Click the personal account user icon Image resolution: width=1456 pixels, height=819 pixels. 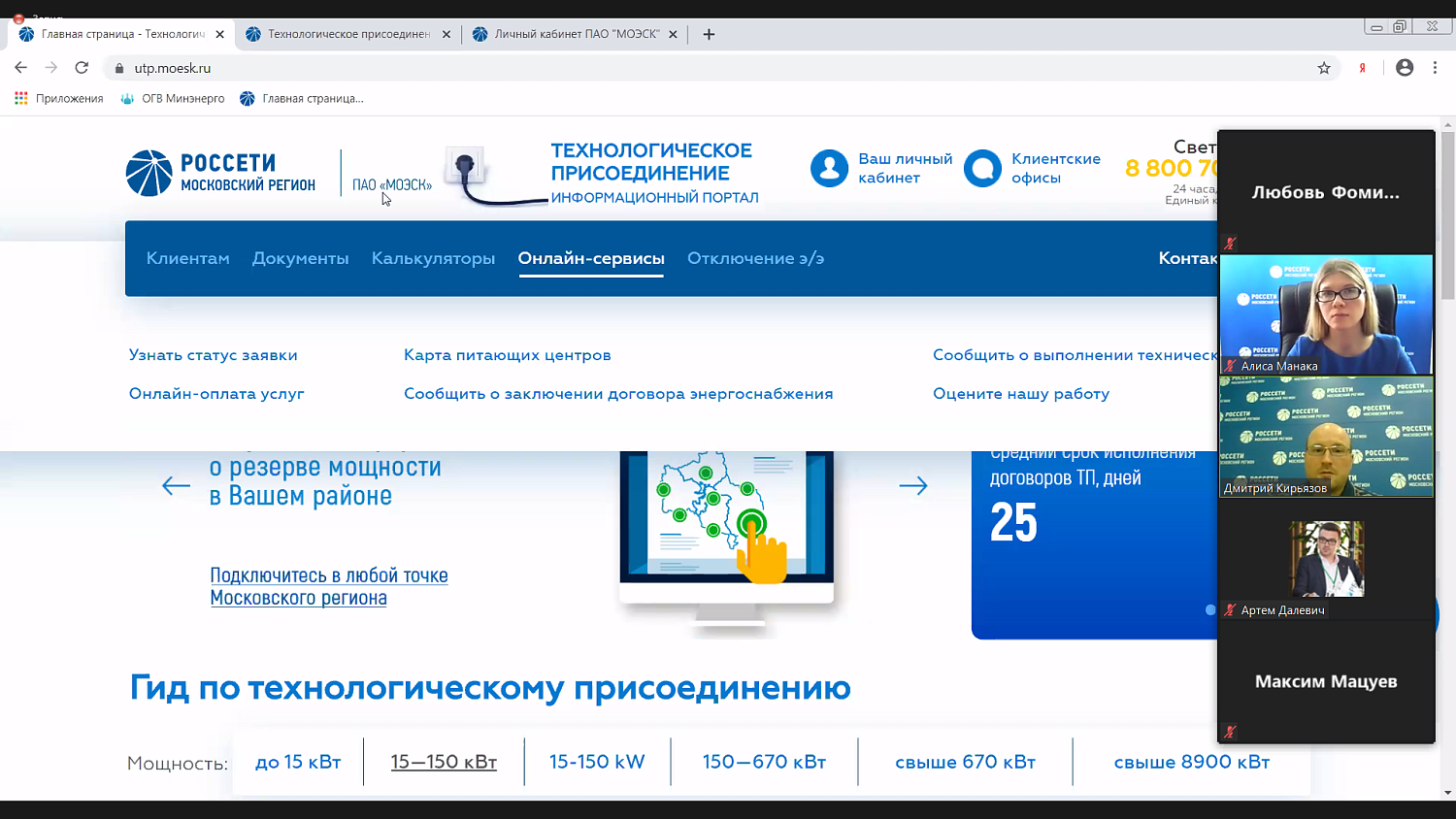pos(829,168)
